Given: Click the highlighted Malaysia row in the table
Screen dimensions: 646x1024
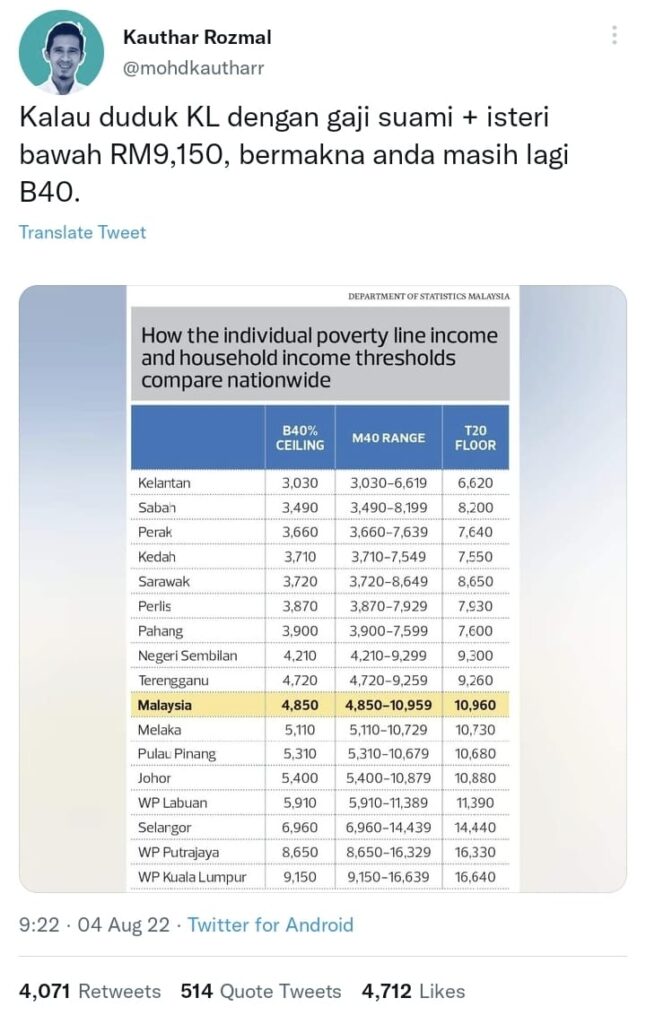Looking at the screenshot, I should [x=320, y=705].
